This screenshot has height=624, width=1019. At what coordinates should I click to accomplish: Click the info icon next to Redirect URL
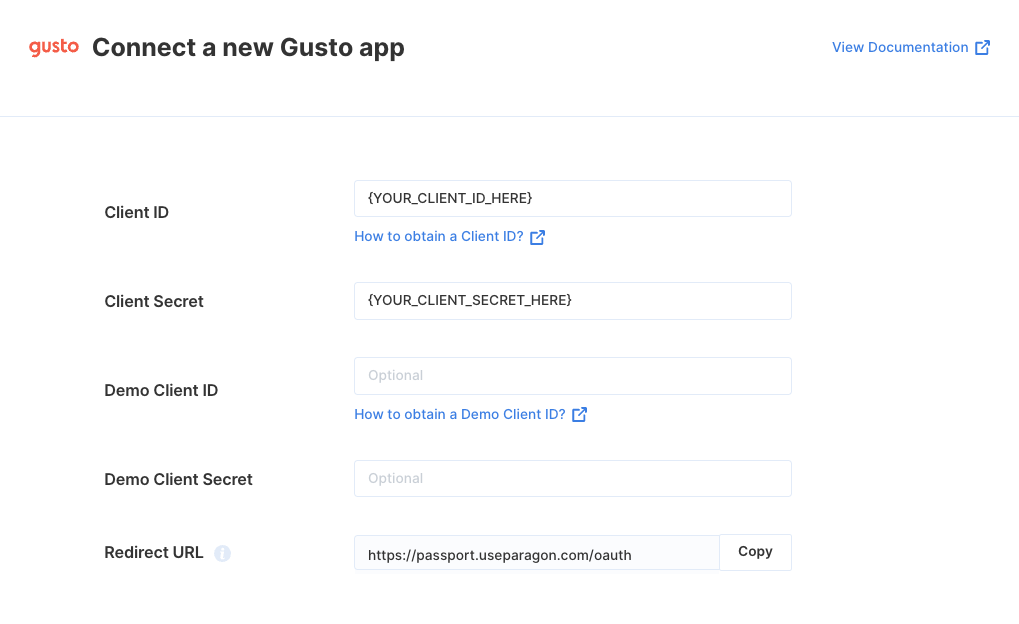click(x=222, y=553)
